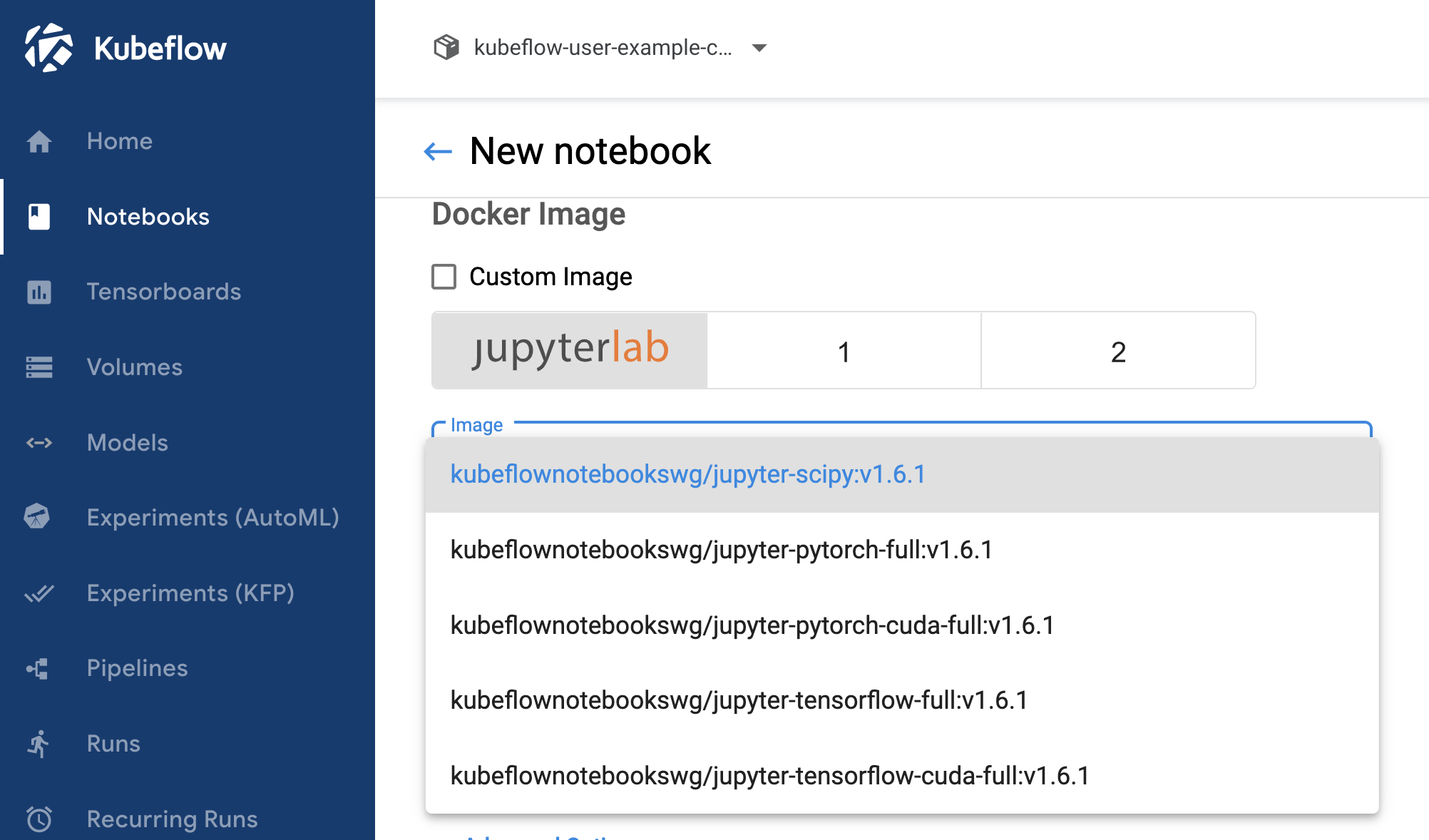This screenshot has height=840, width=1429.
Task: Open the namespace selector dropdown arrow
Action: pyautogui.click(x=759, y=48)
